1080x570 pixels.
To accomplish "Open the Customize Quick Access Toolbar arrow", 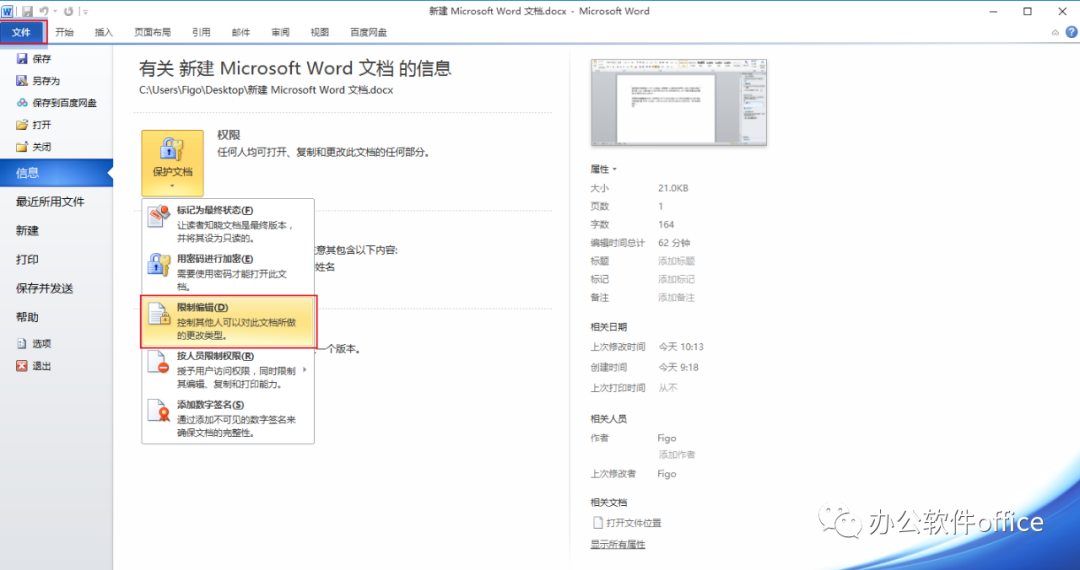I will point(85,12).
